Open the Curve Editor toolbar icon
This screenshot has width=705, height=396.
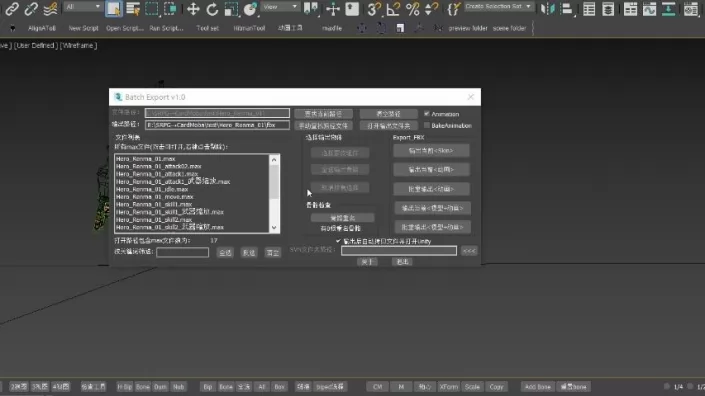[649, 9]
